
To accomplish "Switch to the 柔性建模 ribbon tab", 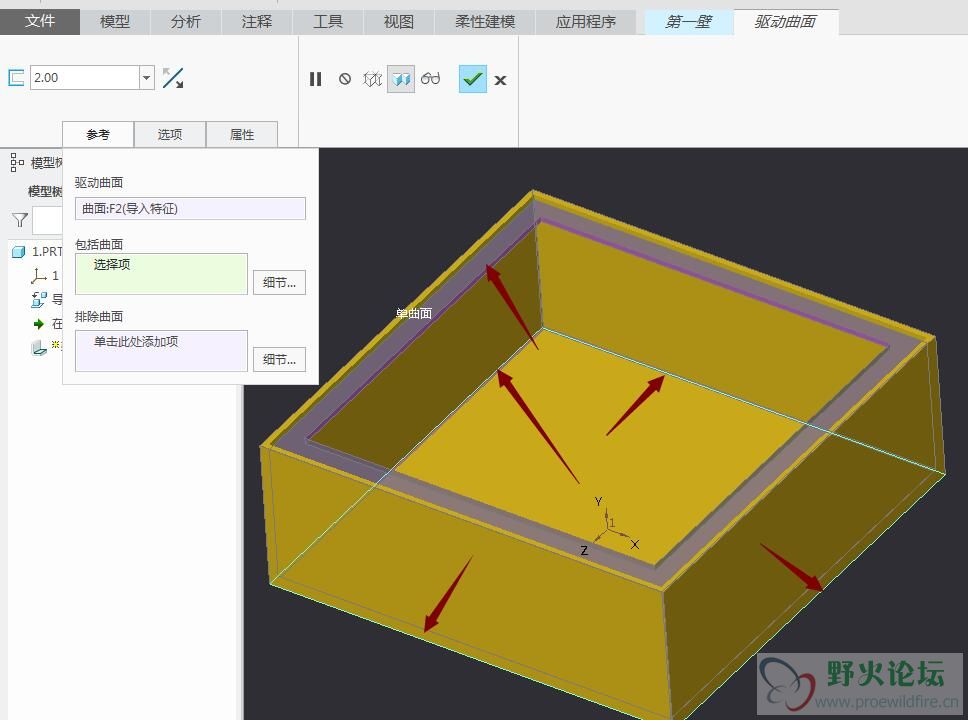I will tap(485, 22).
